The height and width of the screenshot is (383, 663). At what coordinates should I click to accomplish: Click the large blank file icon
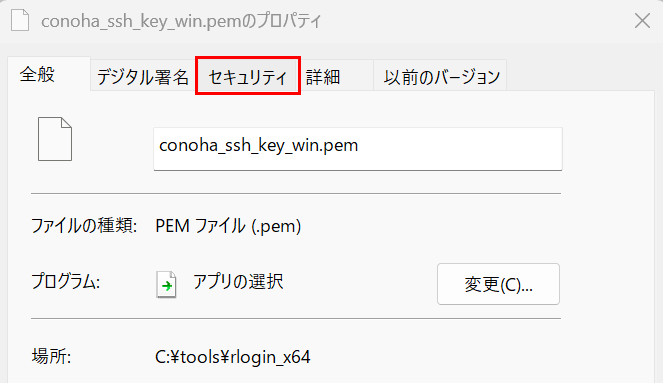tap(55, 139)
